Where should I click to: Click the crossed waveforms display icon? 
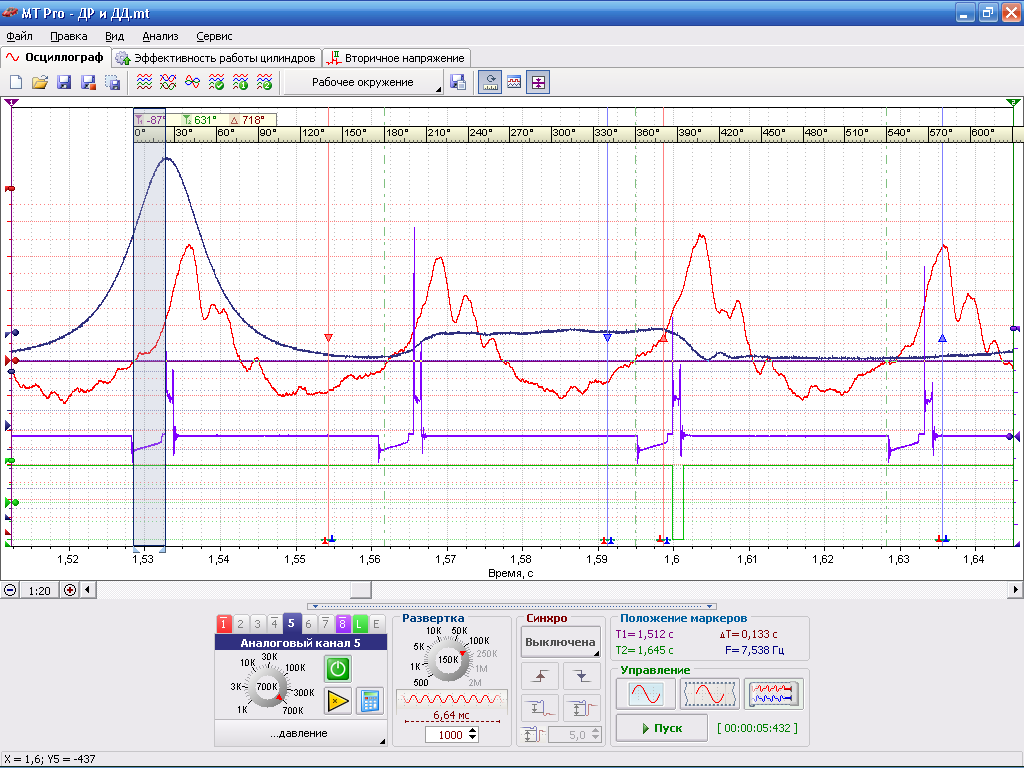168,82
